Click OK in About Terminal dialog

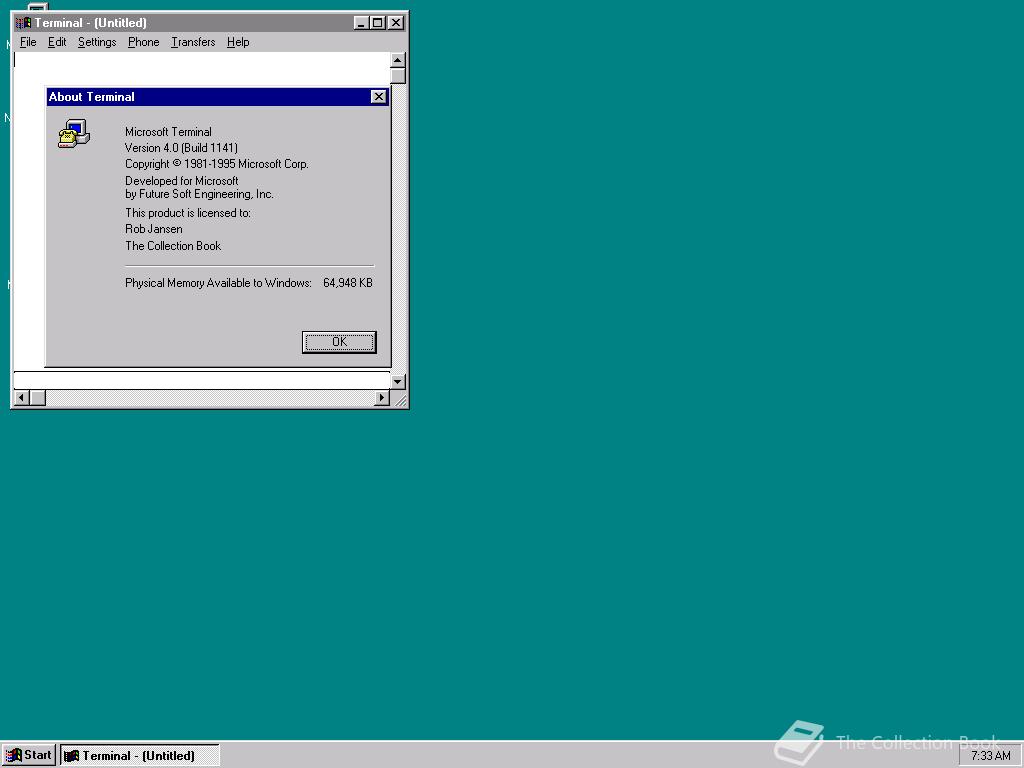[339, 342]
